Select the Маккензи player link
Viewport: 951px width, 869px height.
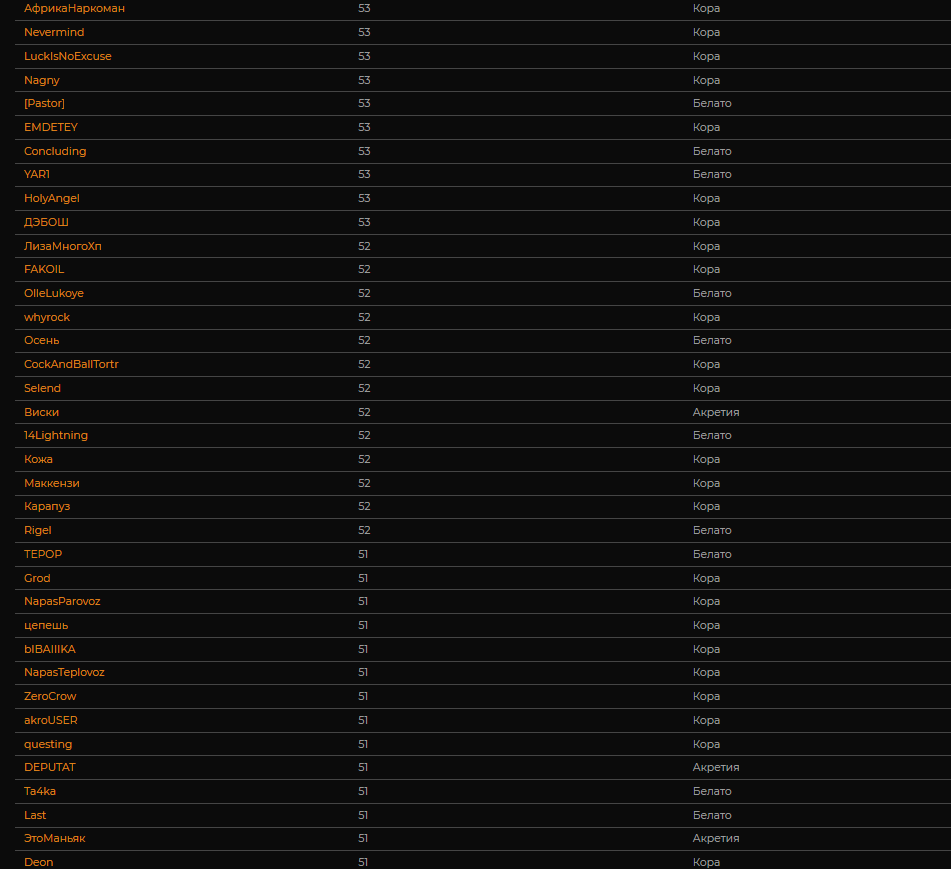coord(52,483)
